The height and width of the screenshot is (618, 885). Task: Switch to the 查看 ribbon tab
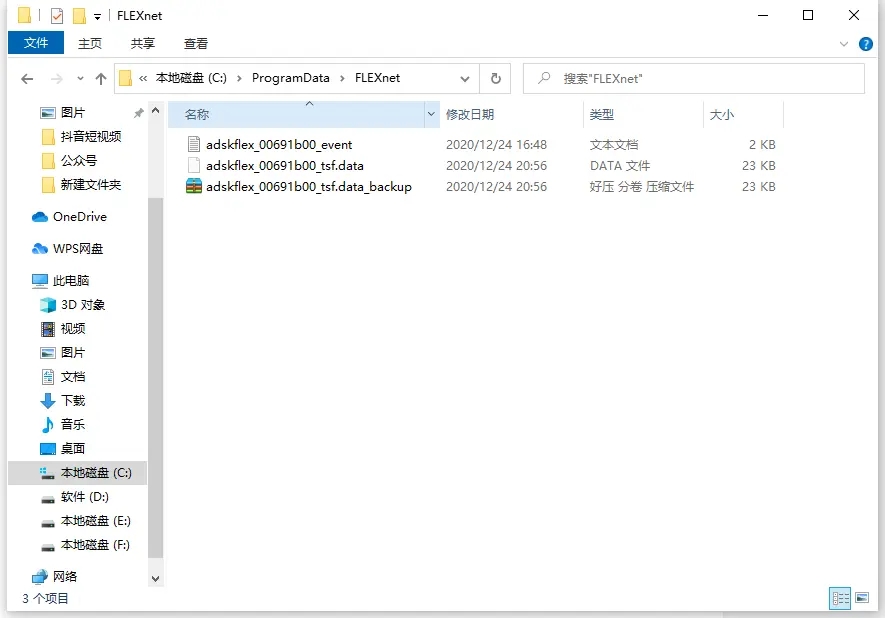[196, 43]
